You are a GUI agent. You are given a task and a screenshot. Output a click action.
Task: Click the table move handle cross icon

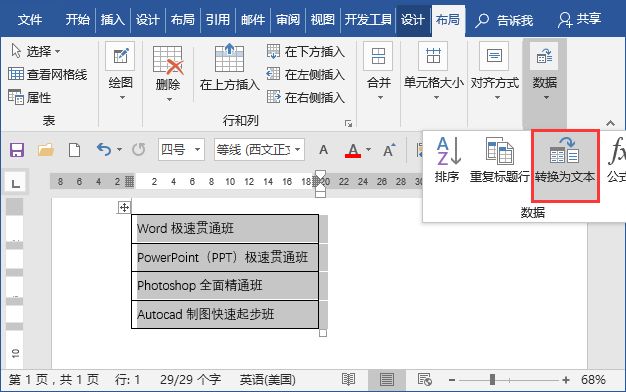coord(124,207)
